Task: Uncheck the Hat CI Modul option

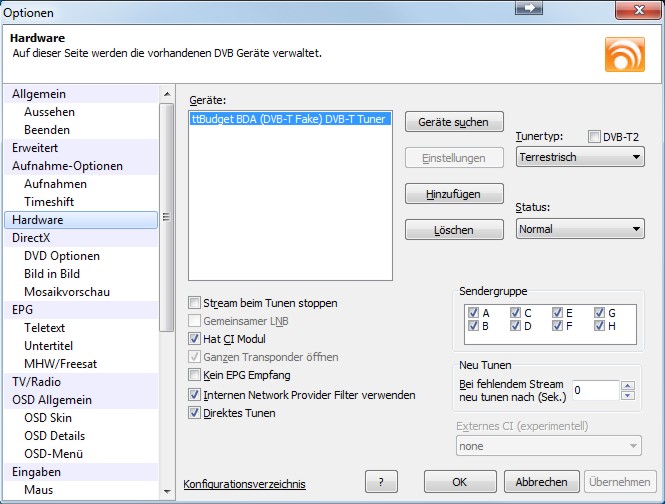Action: click(x=194, y=339)
